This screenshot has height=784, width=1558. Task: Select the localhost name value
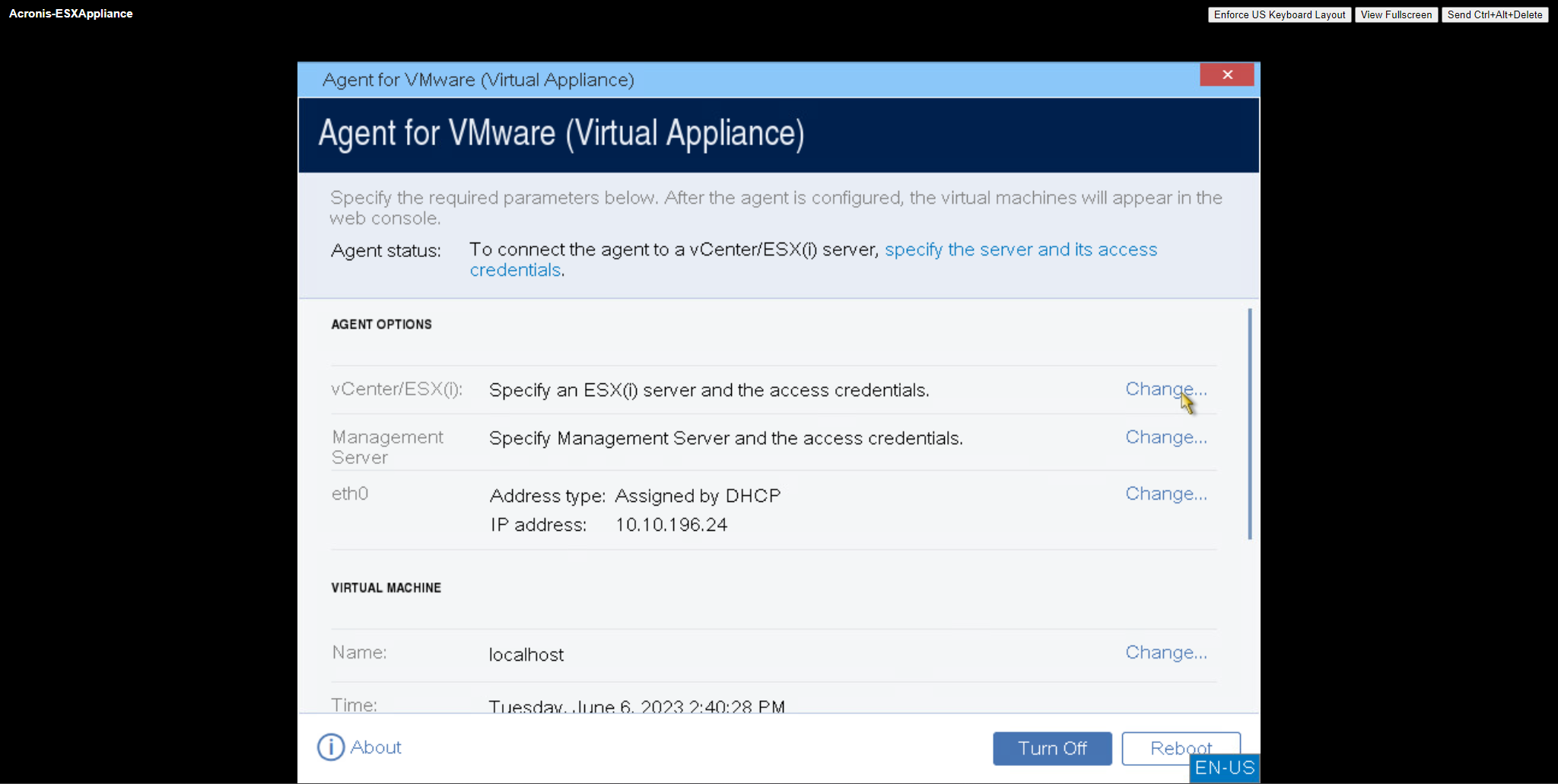point(526,655)
